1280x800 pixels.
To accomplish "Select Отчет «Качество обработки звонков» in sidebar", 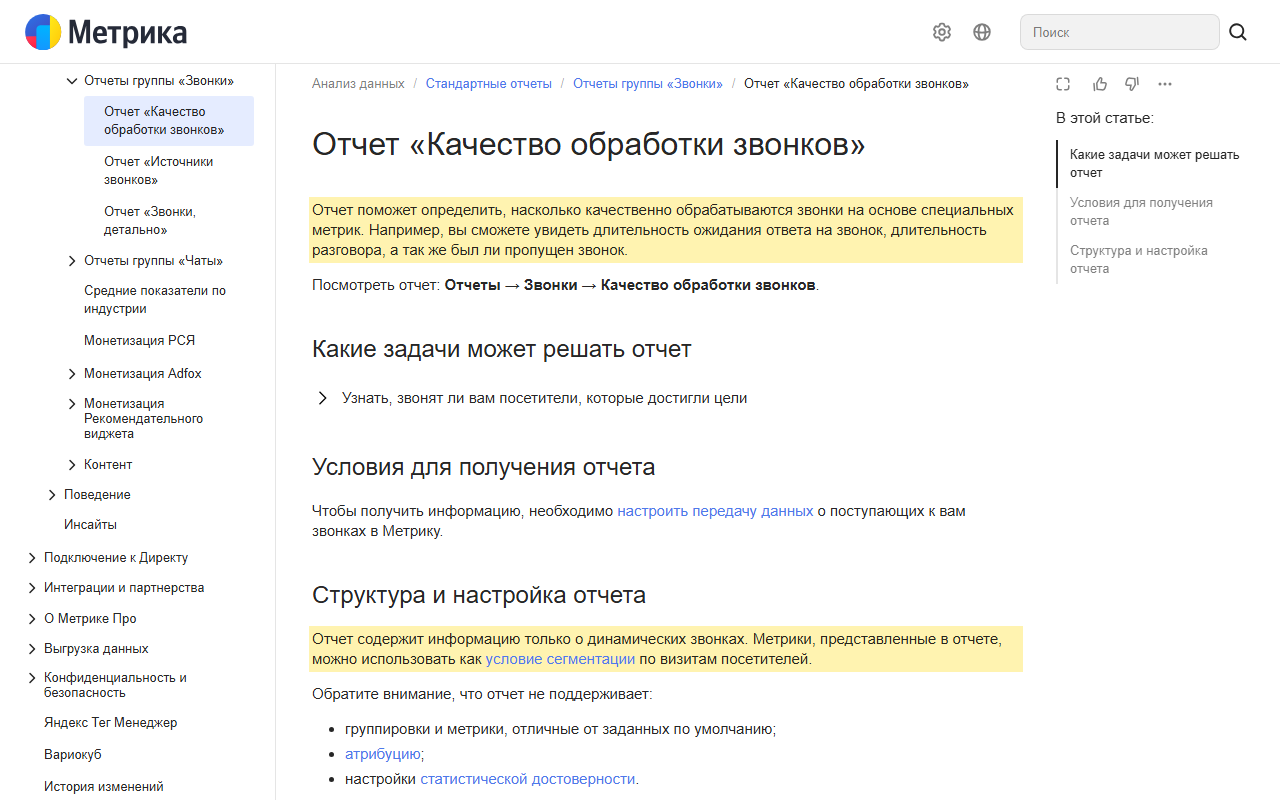I will 169,121.
